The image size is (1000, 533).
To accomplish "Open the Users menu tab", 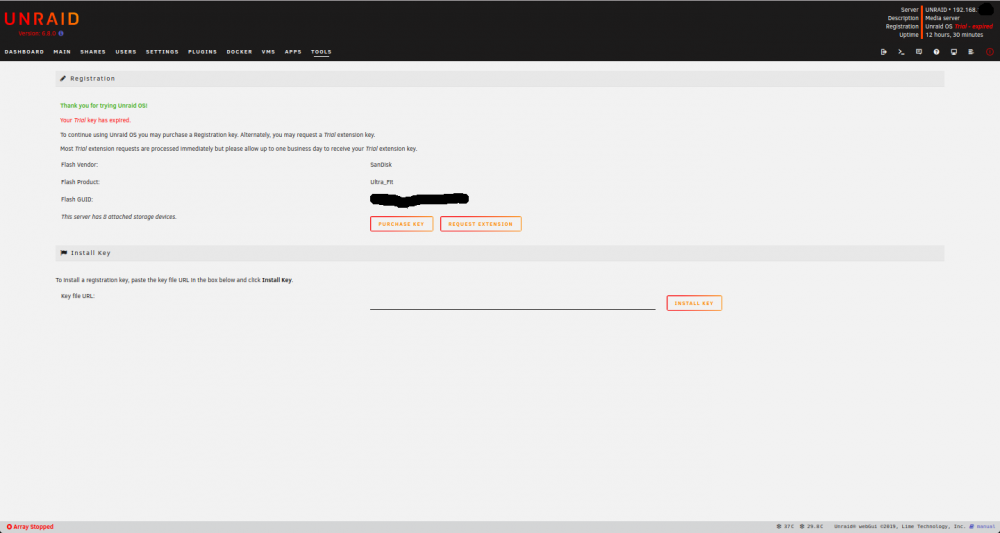I will click(126, 52).
